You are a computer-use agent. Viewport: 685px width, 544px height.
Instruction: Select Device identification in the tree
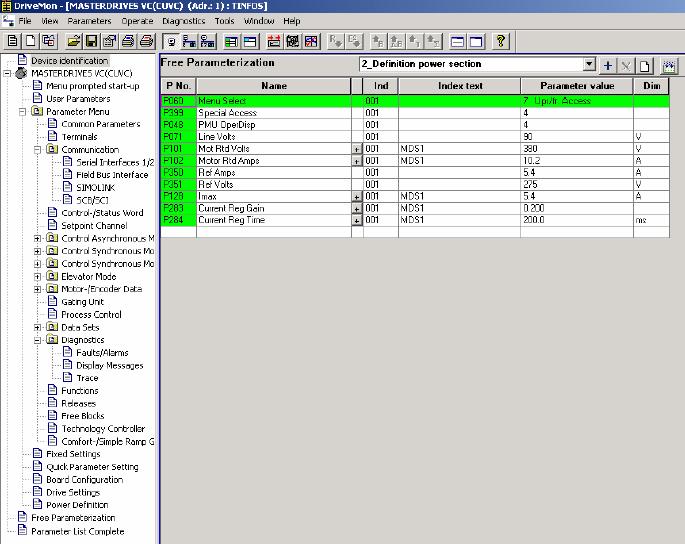(69, 61)
